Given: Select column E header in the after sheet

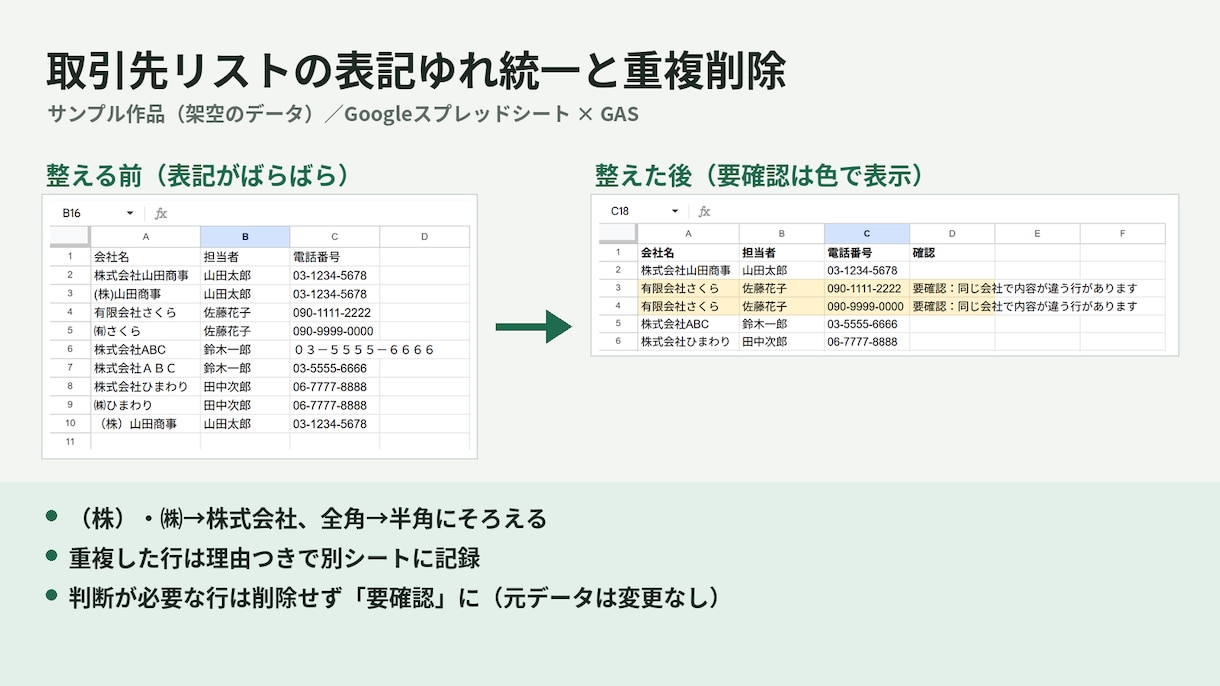Looking at the screenshot, I should coord(1037,234).
